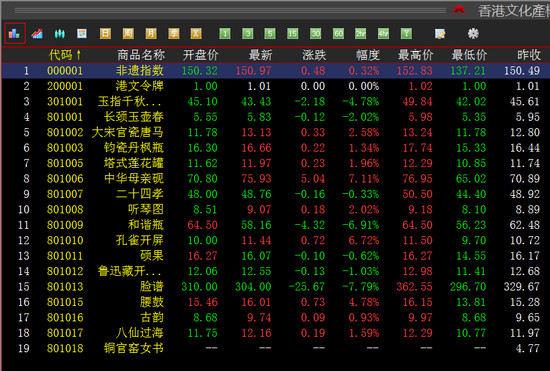Sort by 昨收 column header
This screenshot has width=550, height=371.
click(529, 55)
